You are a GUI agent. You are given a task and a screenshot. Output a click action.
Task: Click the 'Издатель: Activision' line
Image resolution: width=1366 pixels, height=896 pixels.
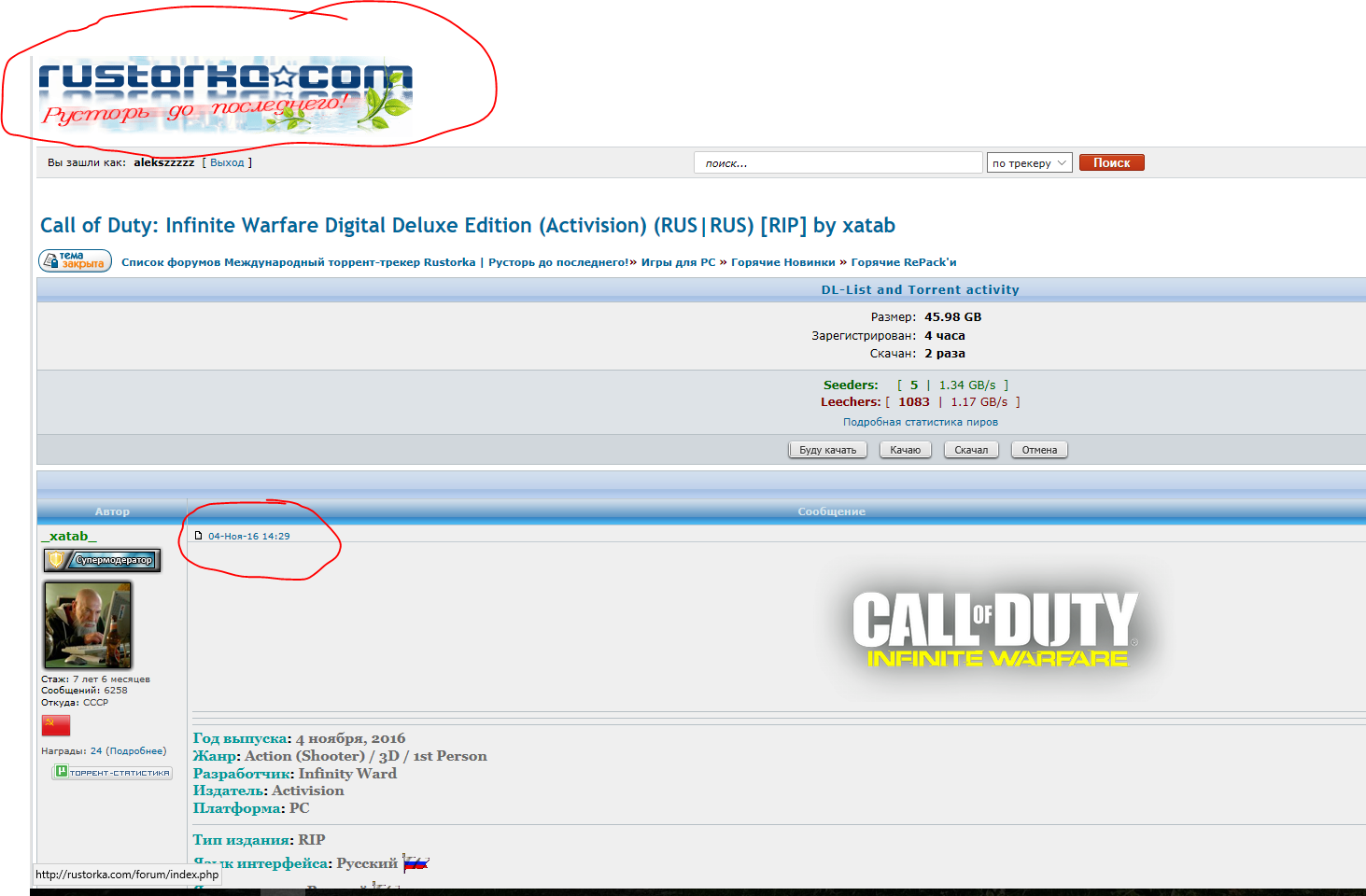(x=269, y=791)
